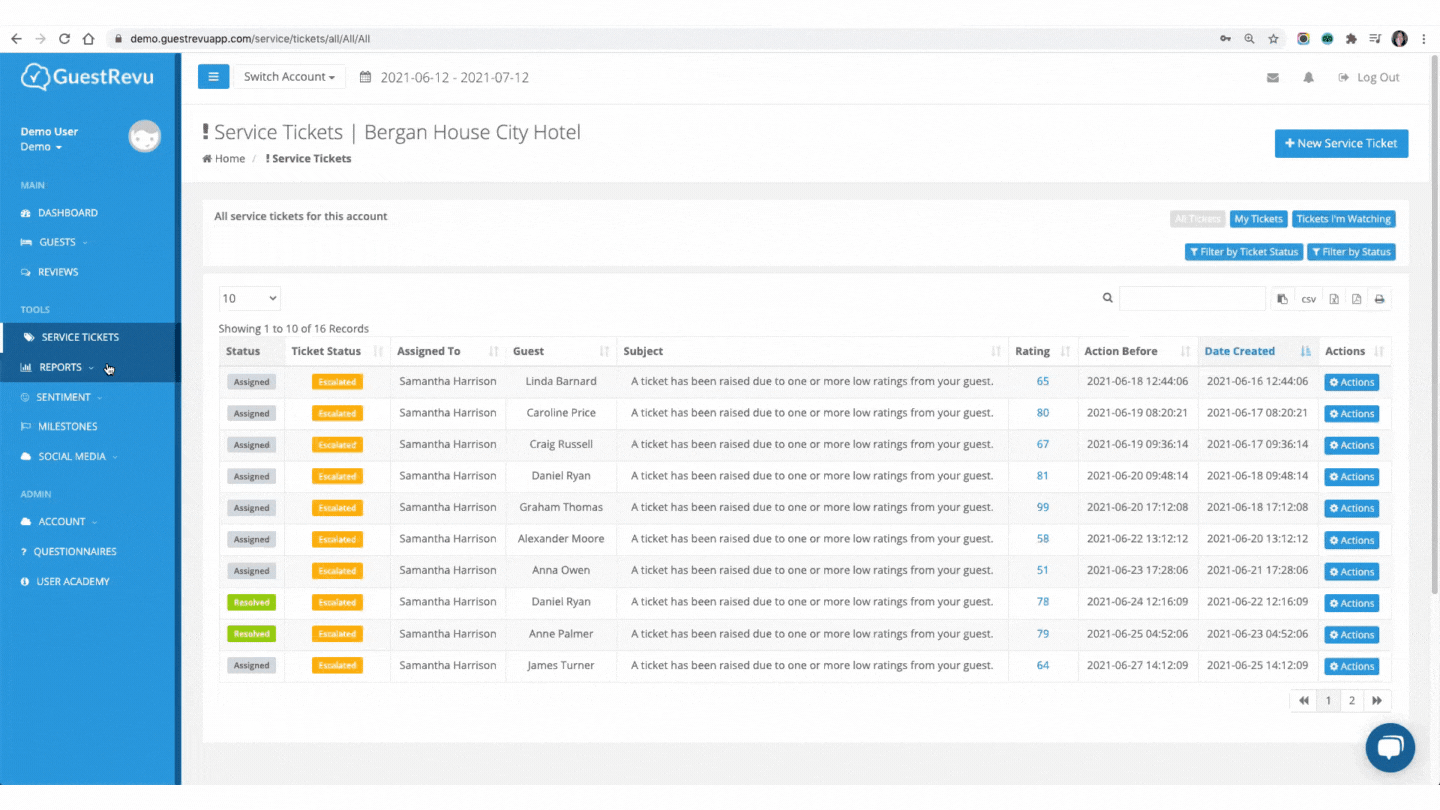Click the date range calendar icon
This screenshot has height=810, width=1440.
point(365,77)
